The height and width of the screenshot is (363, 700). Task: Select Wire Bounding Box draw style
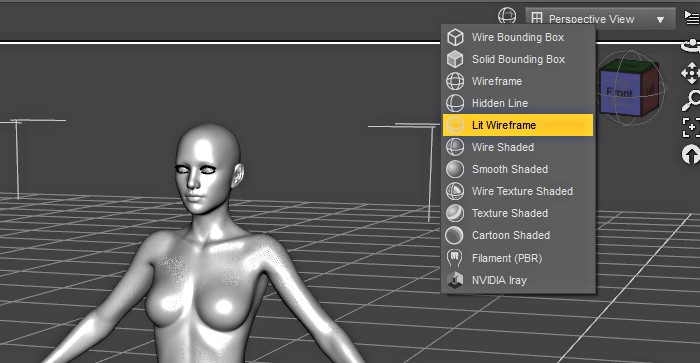coord(518,38)
